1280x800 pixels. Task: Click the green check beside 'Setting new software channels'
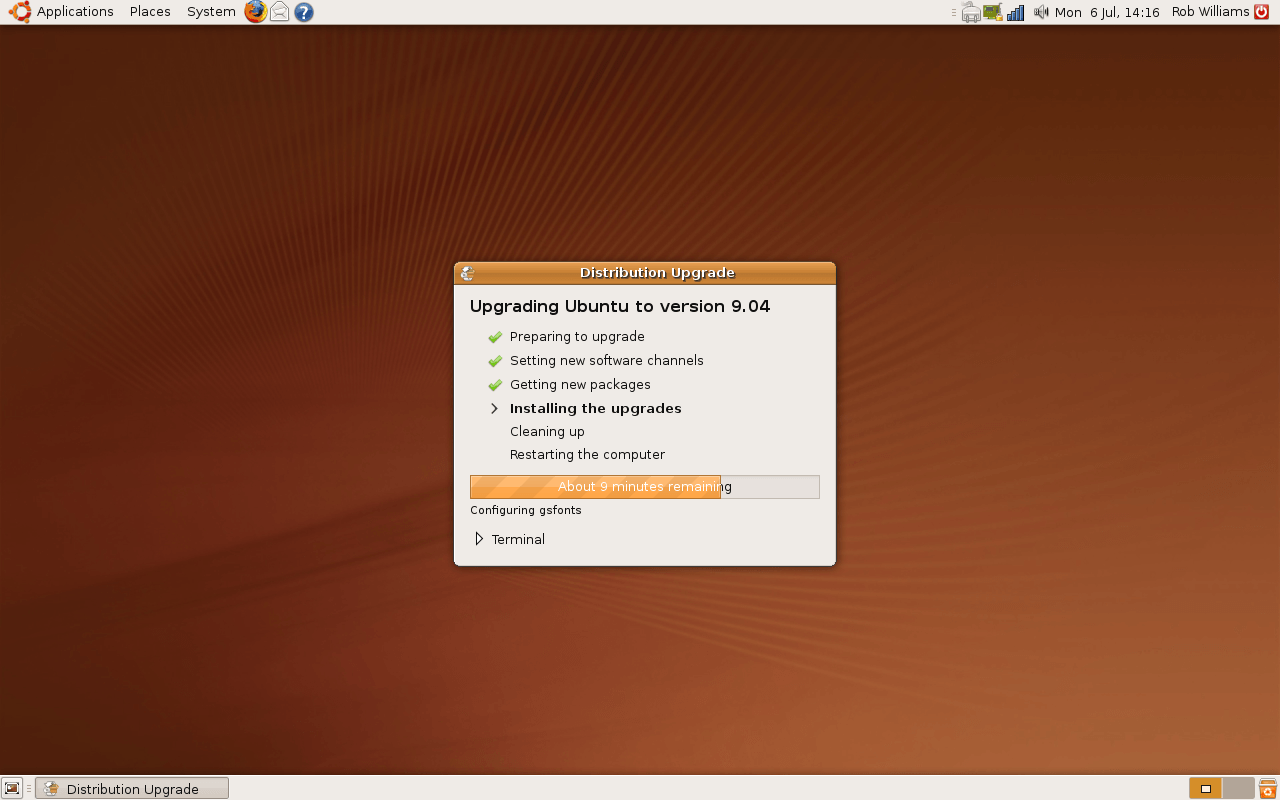point(495,361)
